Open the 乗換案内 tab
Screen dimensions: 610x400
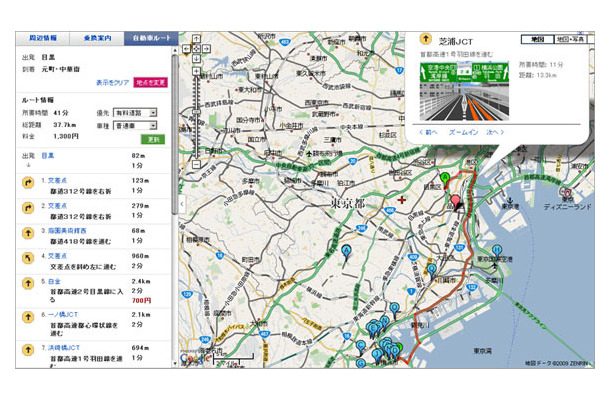pos(97,38)
